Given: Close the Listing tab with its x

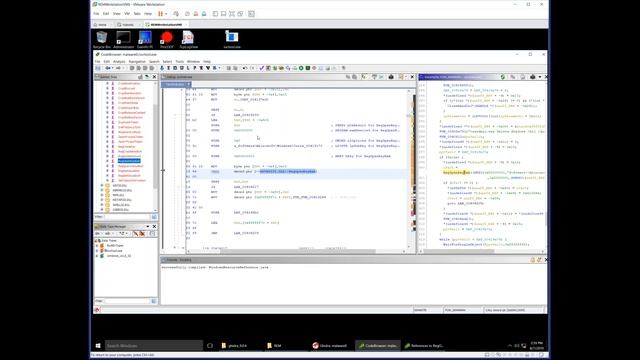Looking at the screenshot, I should click(189, 84).
